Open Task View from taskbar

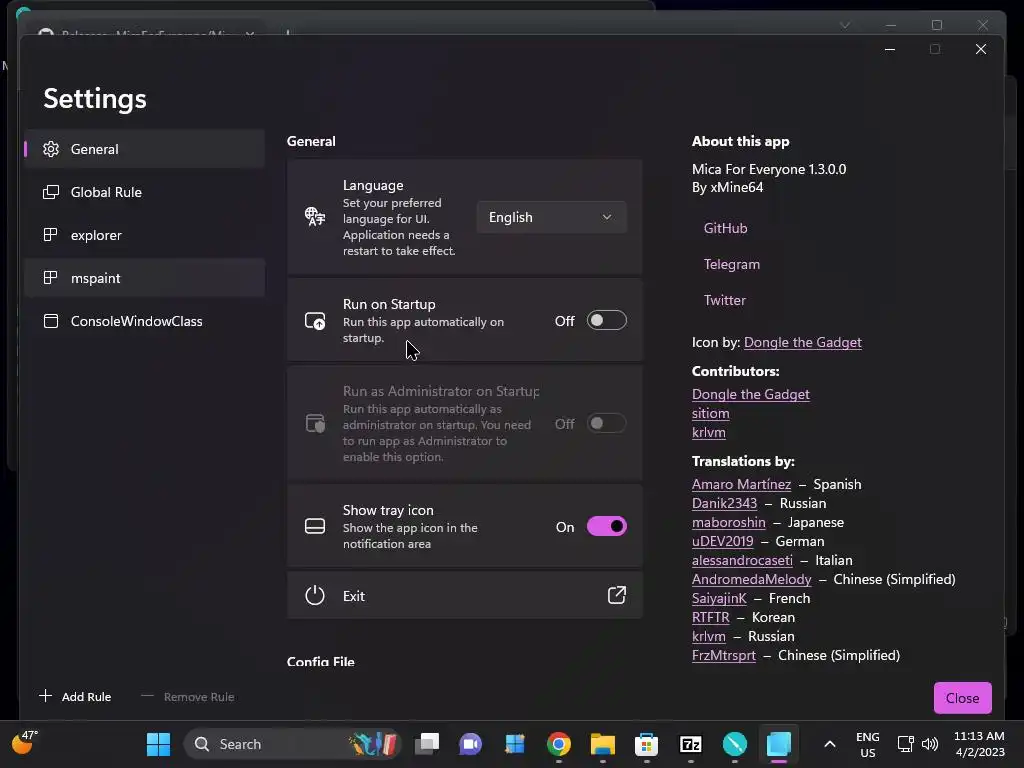click(427, 744)
